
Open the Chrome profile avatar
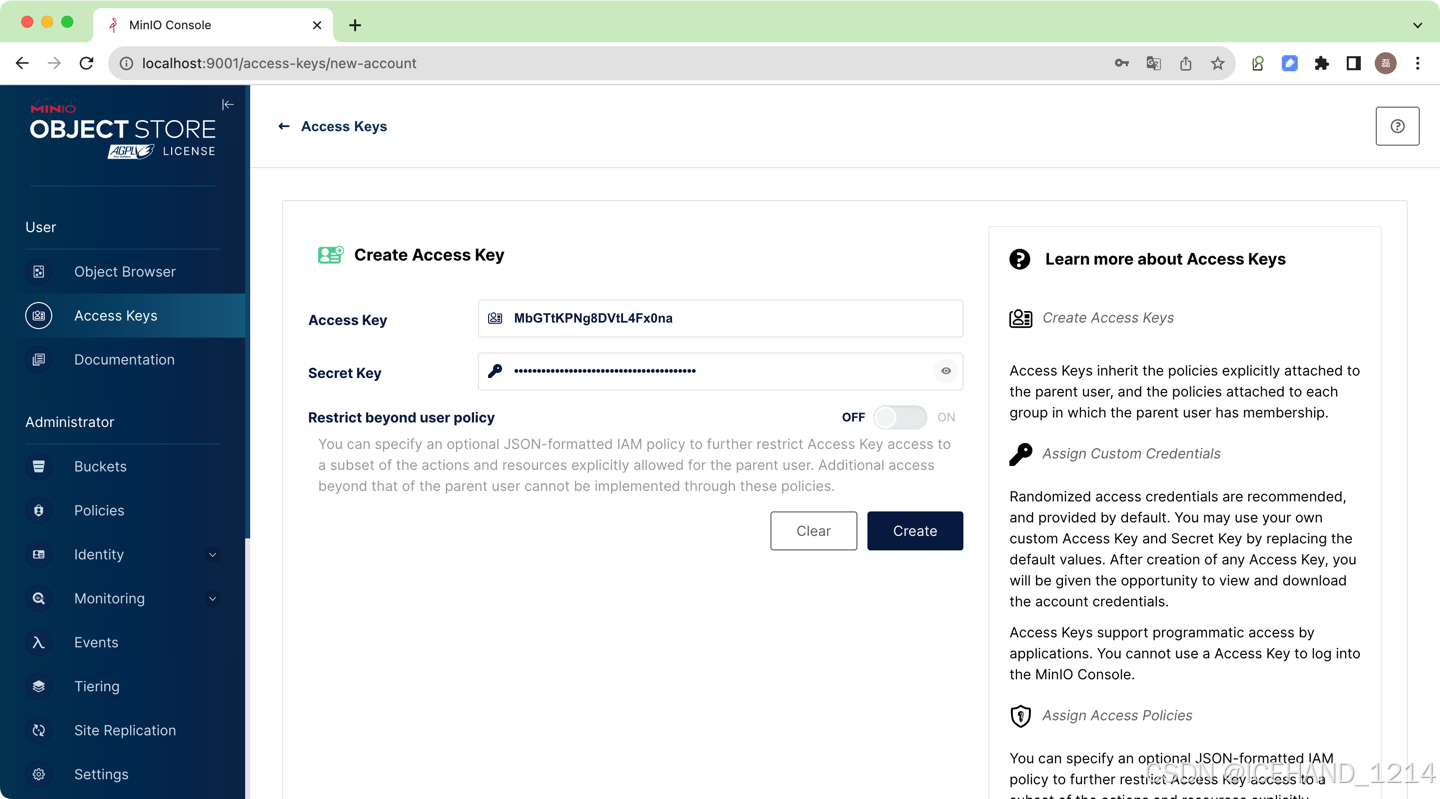(x=1386, y=63)
